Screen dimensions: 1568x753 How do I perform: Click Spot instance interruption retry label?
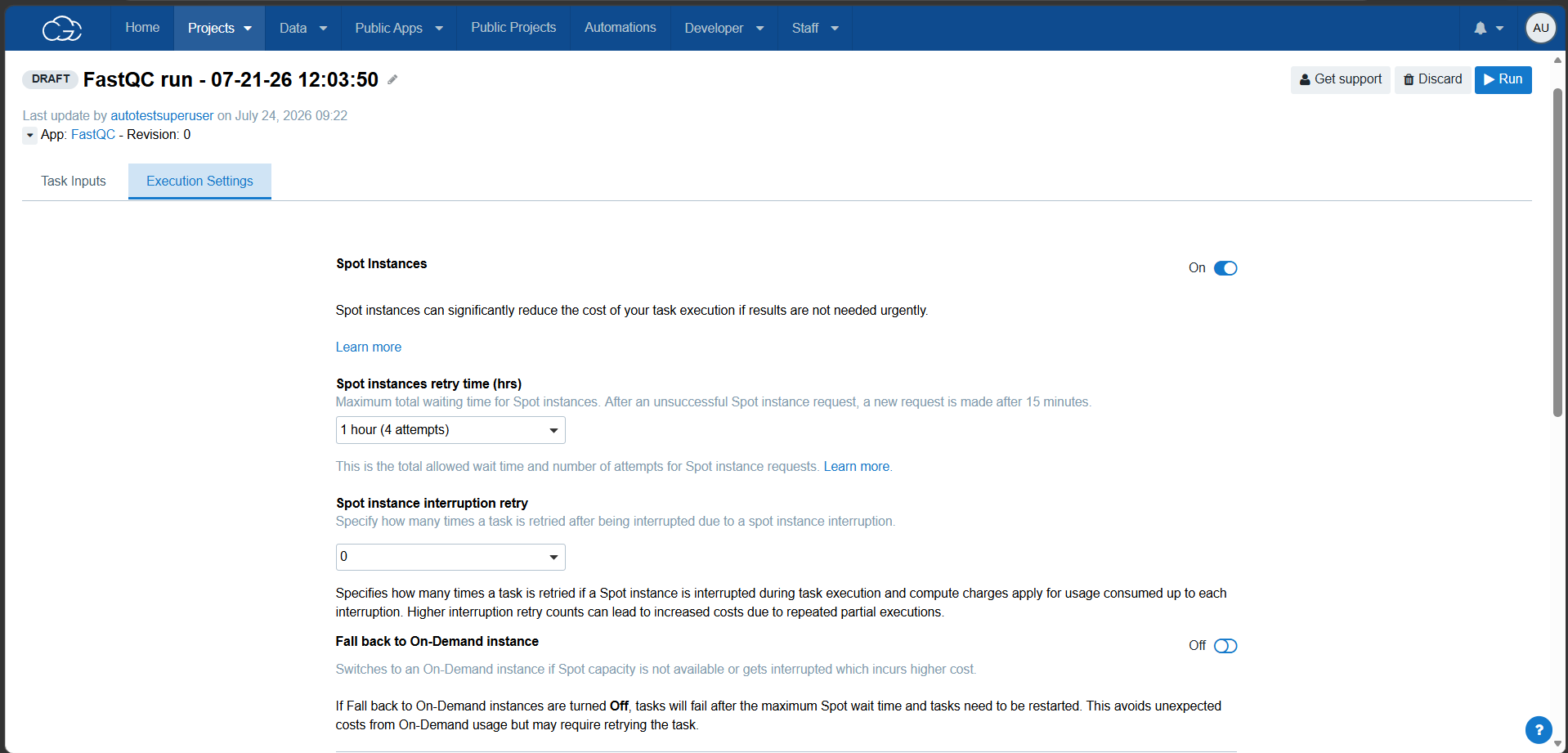432,504
